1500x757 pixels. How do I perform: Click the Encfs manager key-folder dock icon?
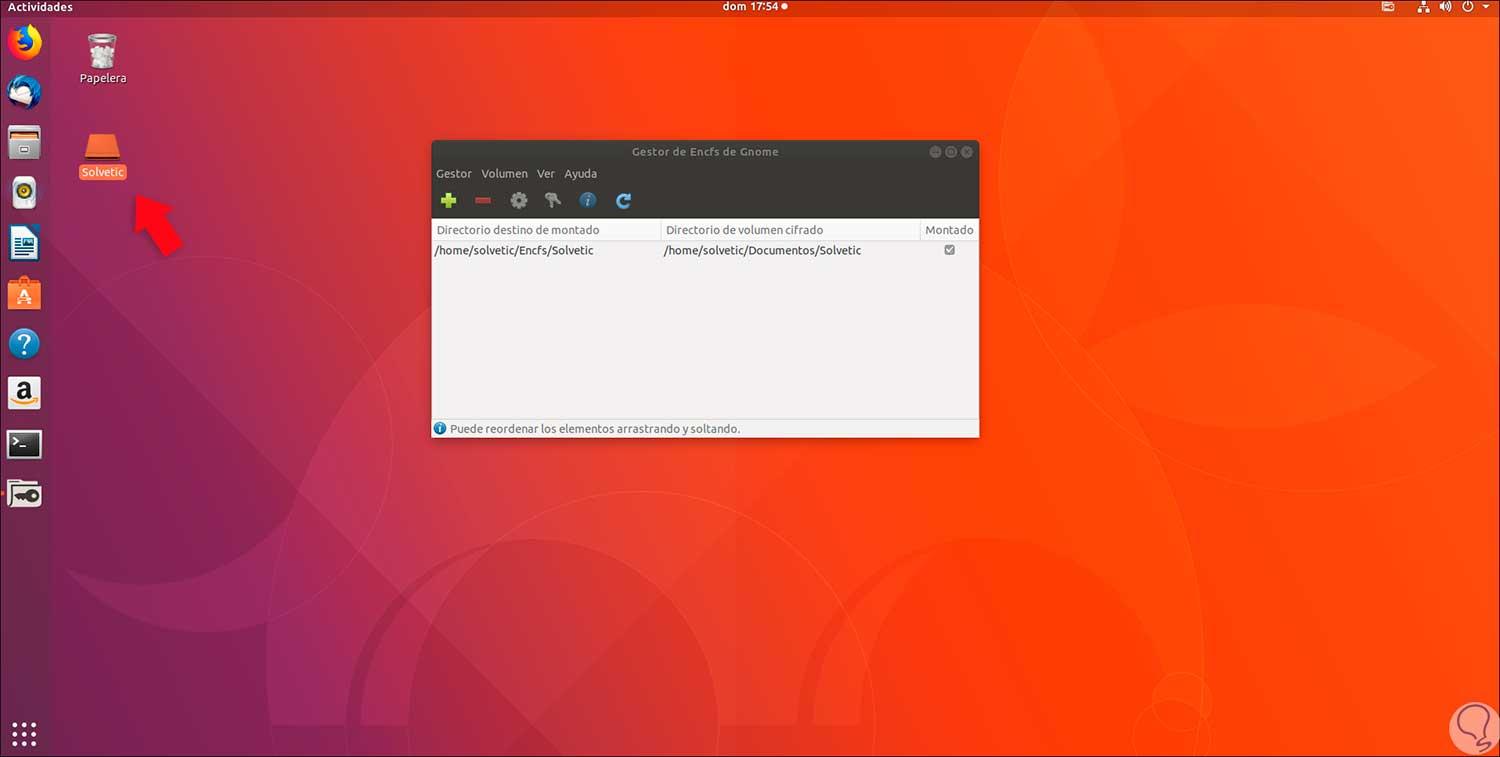pyautogui.click(x=24, y=494)
